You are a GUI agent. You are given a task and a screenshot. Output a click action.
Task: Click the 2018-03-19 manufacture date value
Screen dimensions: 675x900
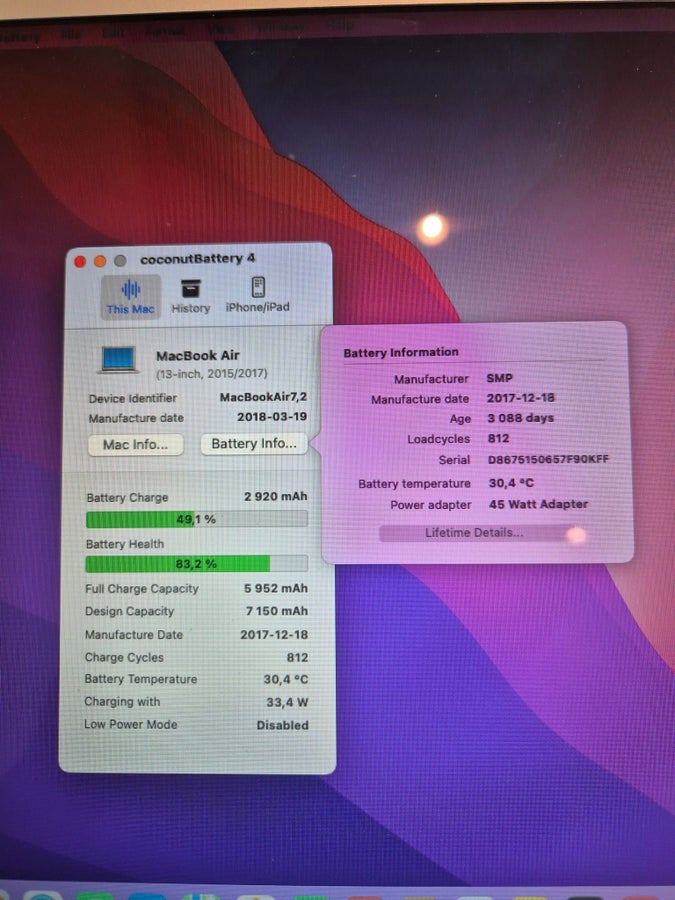(x=272, y=417)
